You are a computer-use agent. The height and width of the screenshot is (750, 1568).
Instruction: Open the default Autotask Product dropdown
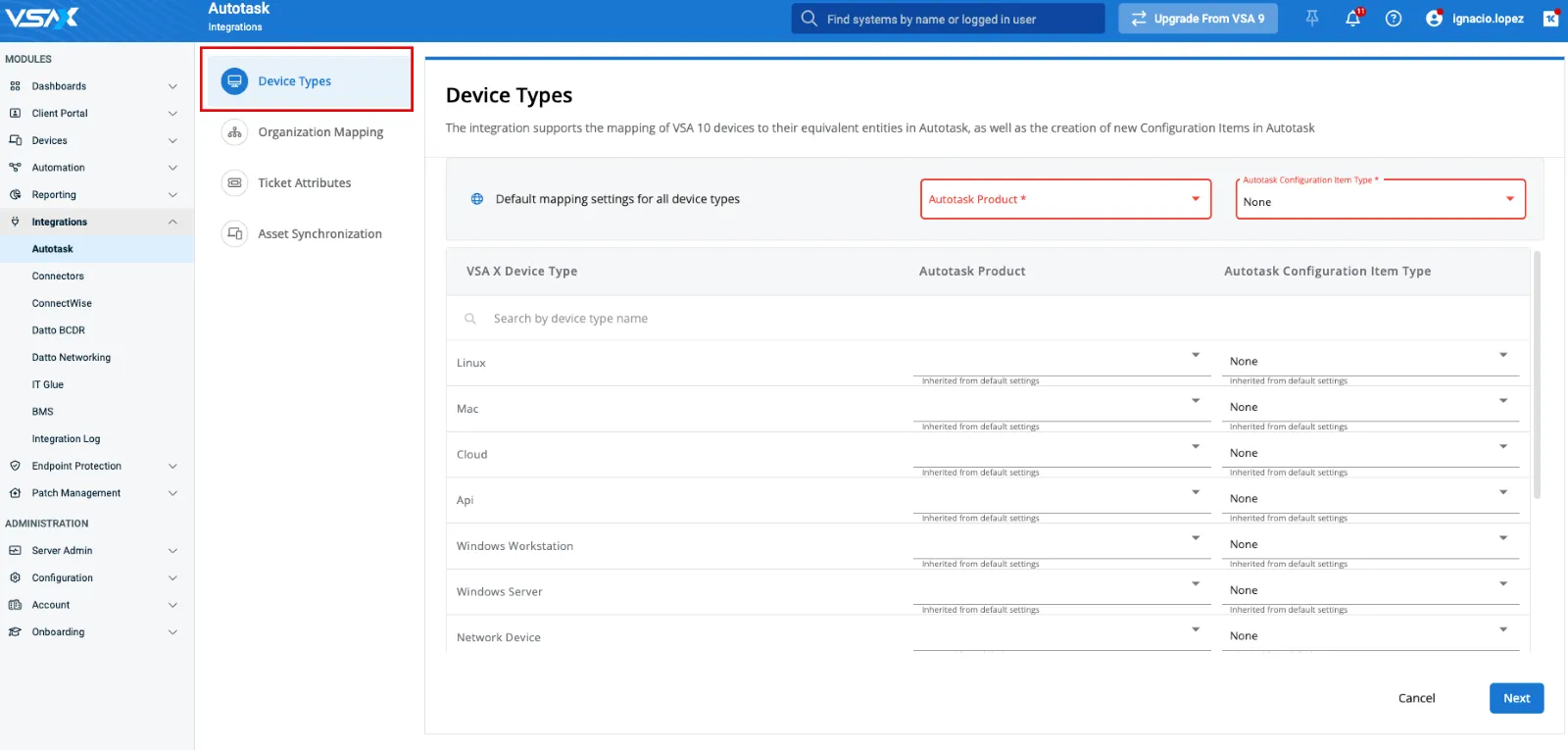[1065, 199]
